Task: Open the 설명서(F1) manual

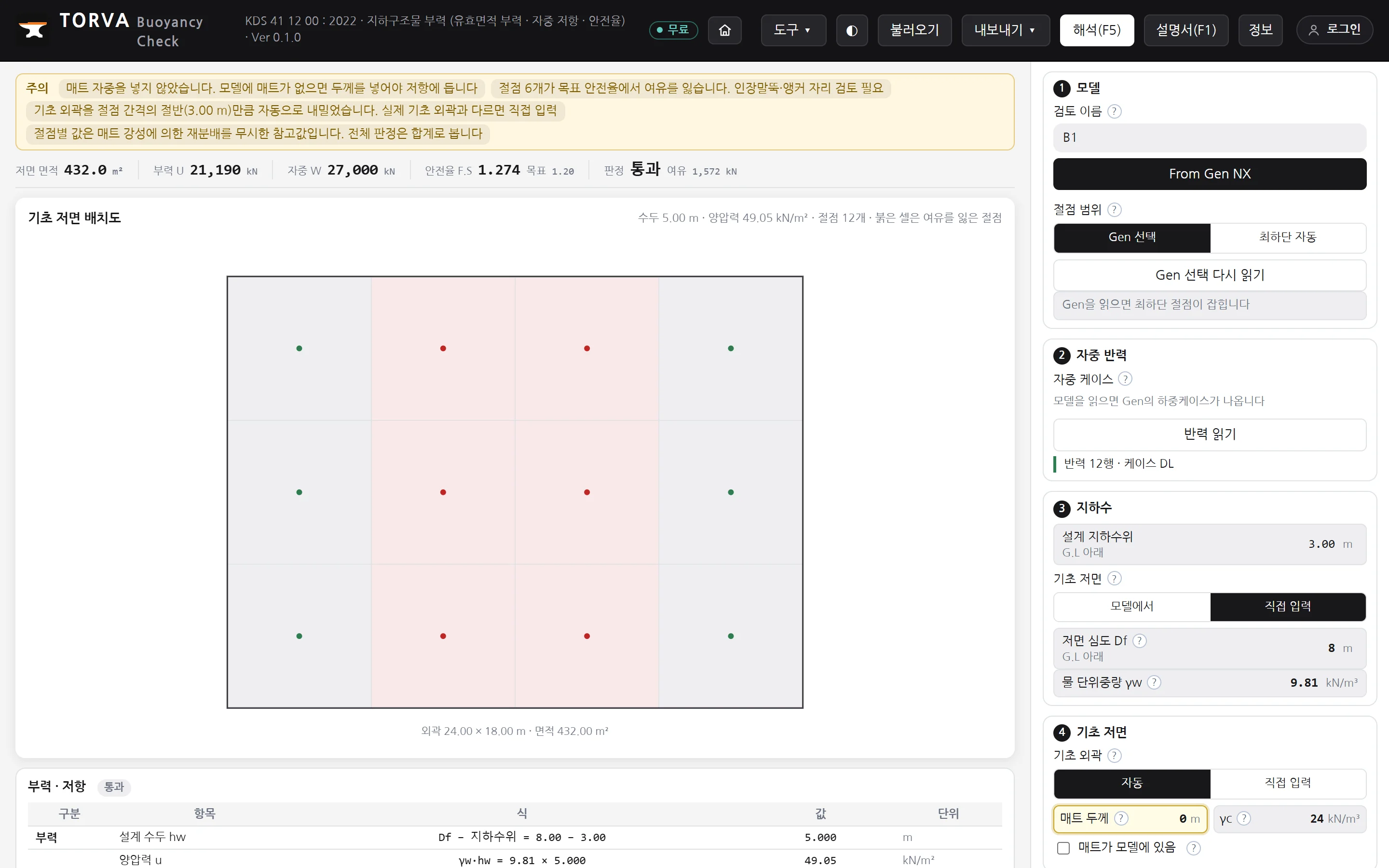Action: (x=1186, y=30)
